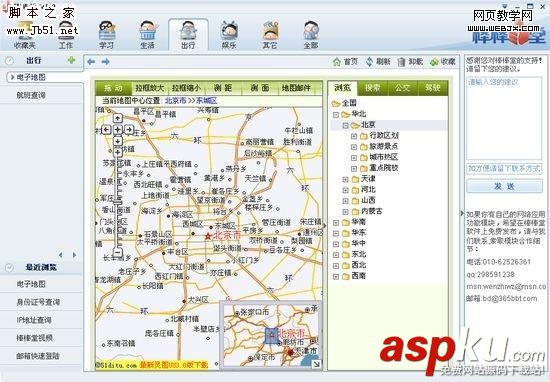Switch to the 驾驶 tab
Image resolution: width=550 pixels, height=382 pixels.
pos(433,88)
